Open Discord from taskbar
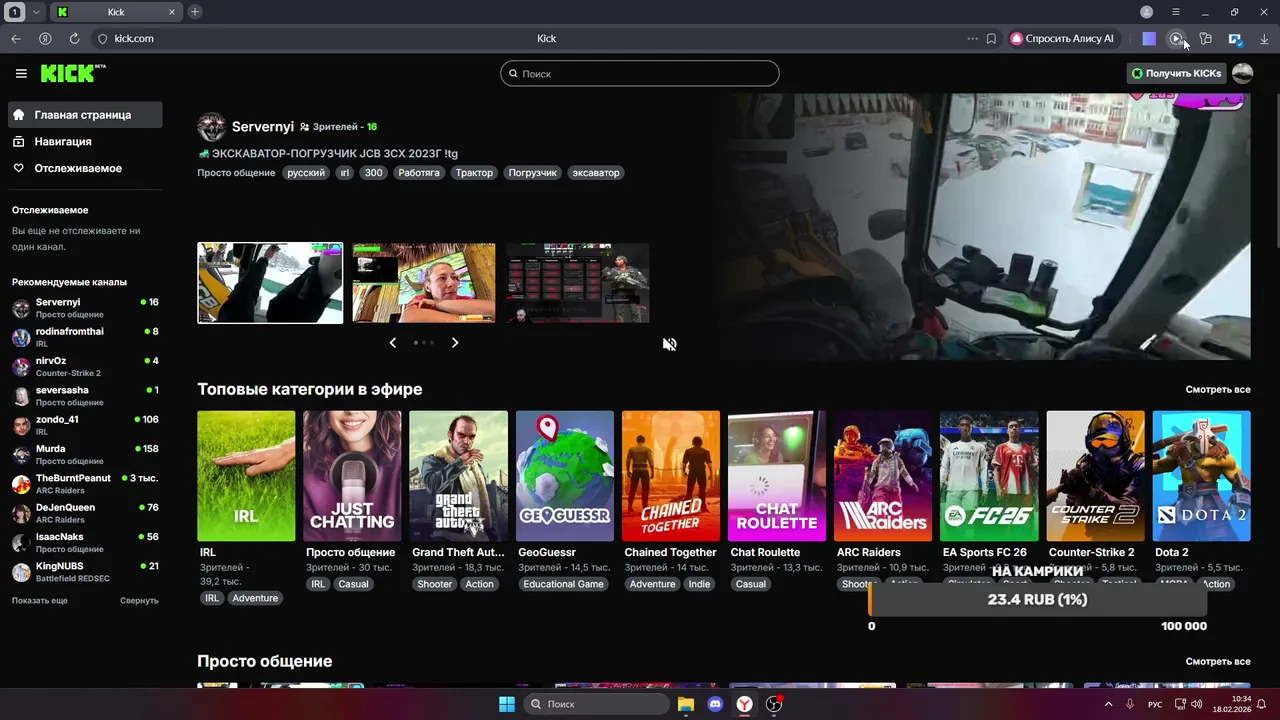 715,704
